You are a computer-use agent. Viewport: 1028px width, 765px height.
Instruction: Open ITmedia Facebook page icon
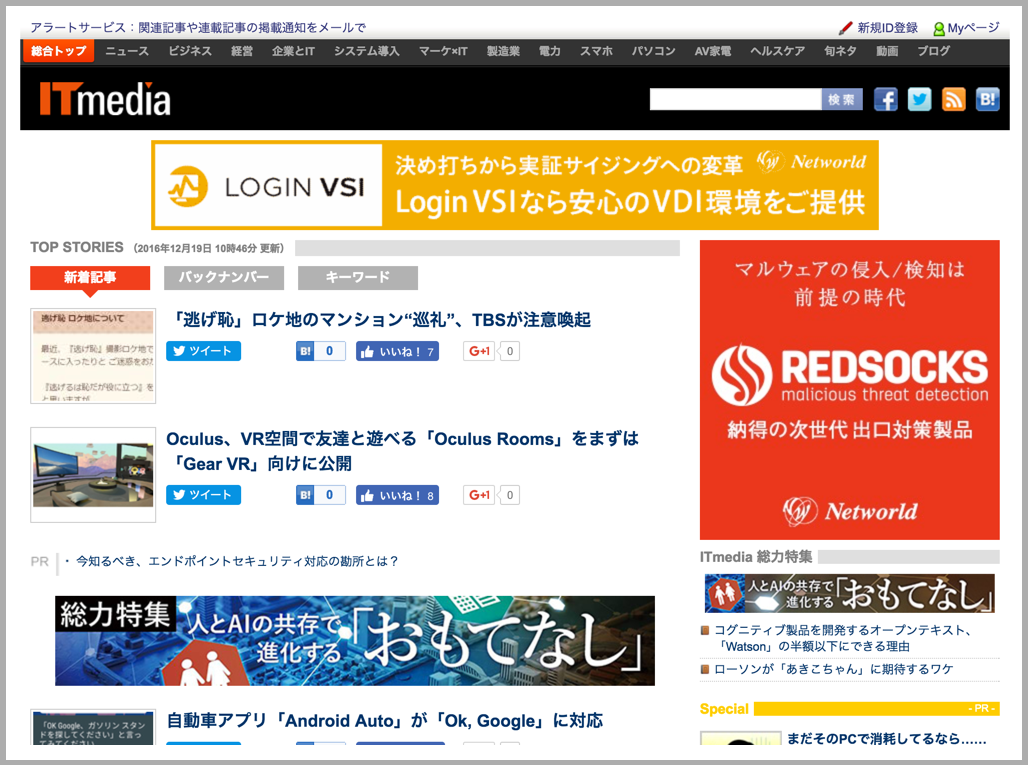(885, 99)
